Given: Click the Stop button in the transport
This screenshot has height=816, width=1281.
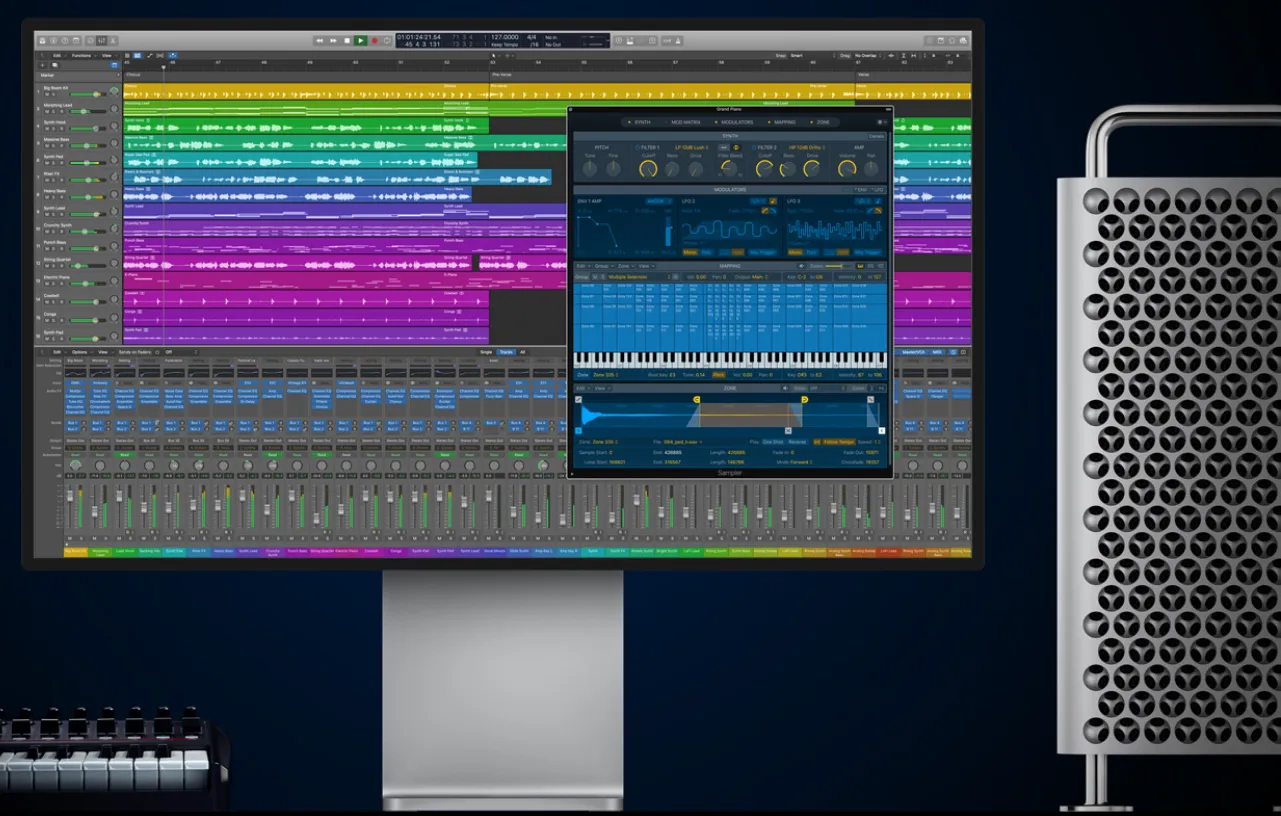Looking at the screenshot, I should (x=347, y=40).
